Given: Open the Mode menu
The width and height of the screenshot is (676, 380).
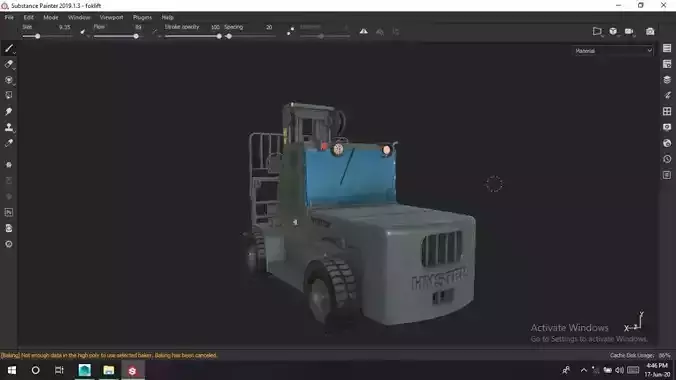Looking at the screenshot, I should 51,17.
